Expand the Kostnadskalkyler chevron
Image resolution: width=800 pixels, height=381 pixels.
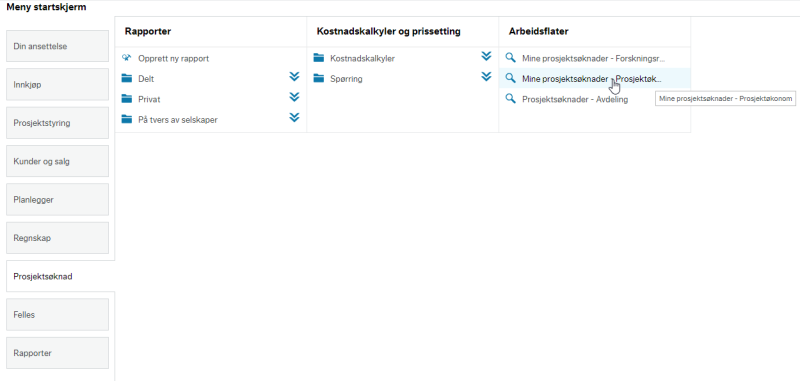486,57
